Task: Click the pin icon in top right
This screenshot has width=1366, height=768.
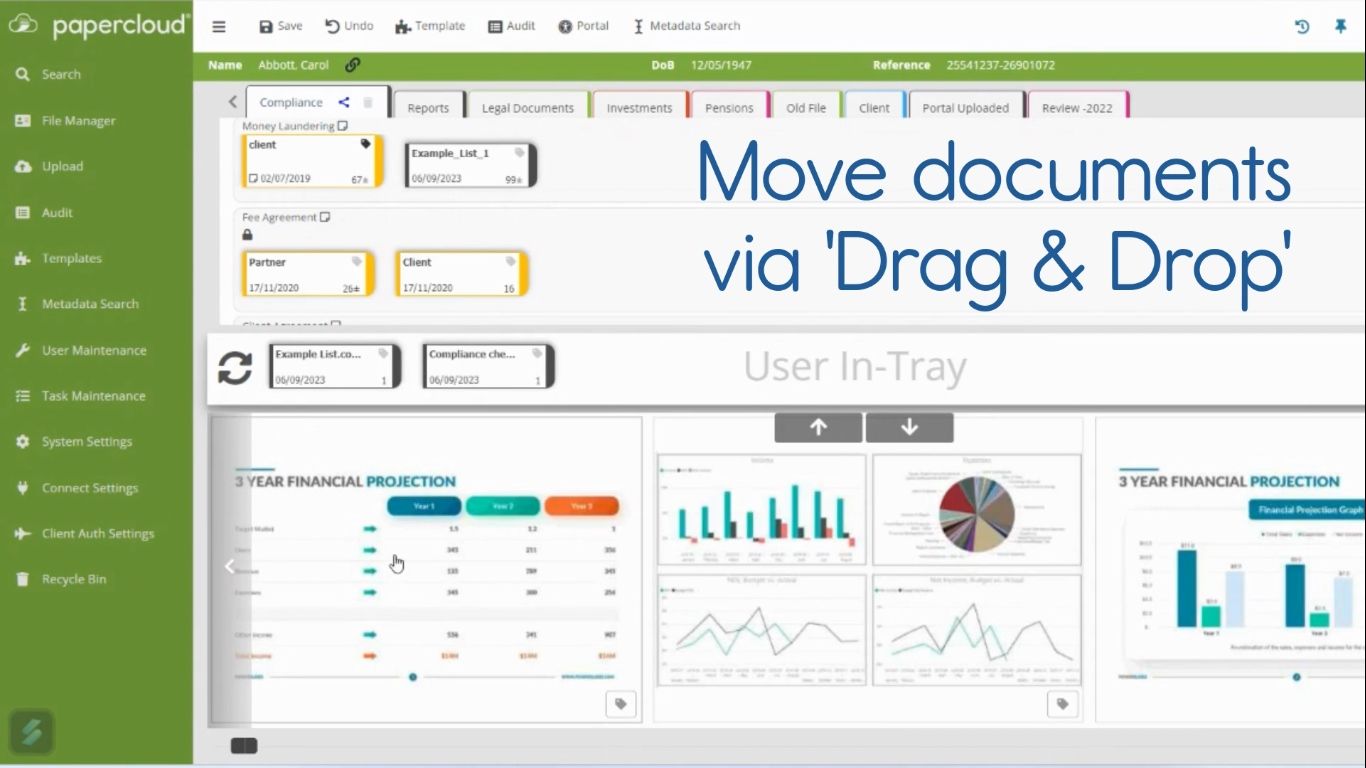Action: click(1340, 27)
